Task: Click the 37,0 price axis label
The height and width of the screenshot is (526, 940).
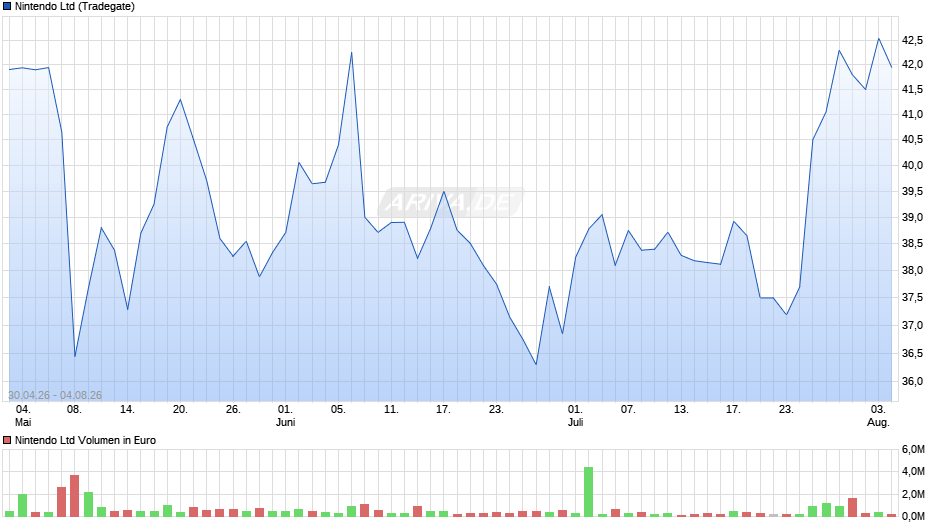Action: click(912, 325)
